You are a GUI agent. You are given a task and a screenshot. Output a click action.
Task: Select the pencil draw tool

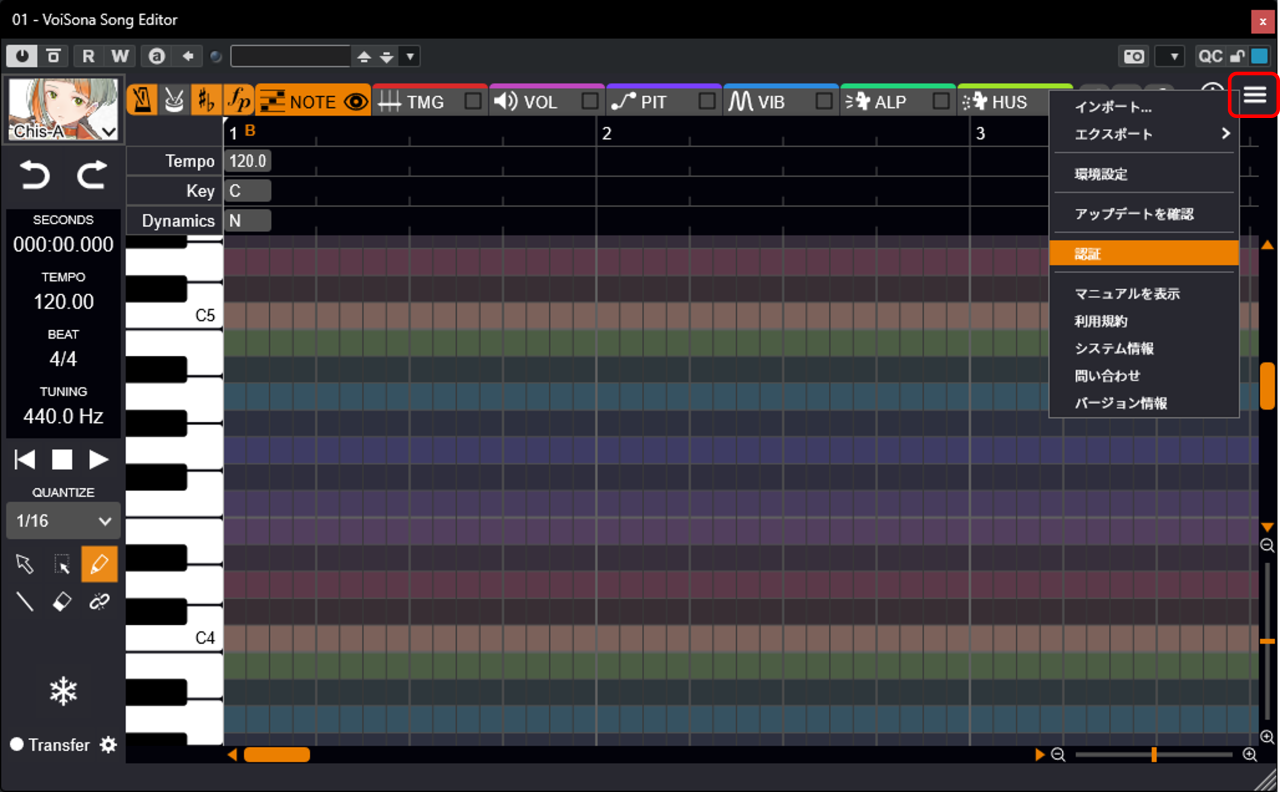pos(99,565)
